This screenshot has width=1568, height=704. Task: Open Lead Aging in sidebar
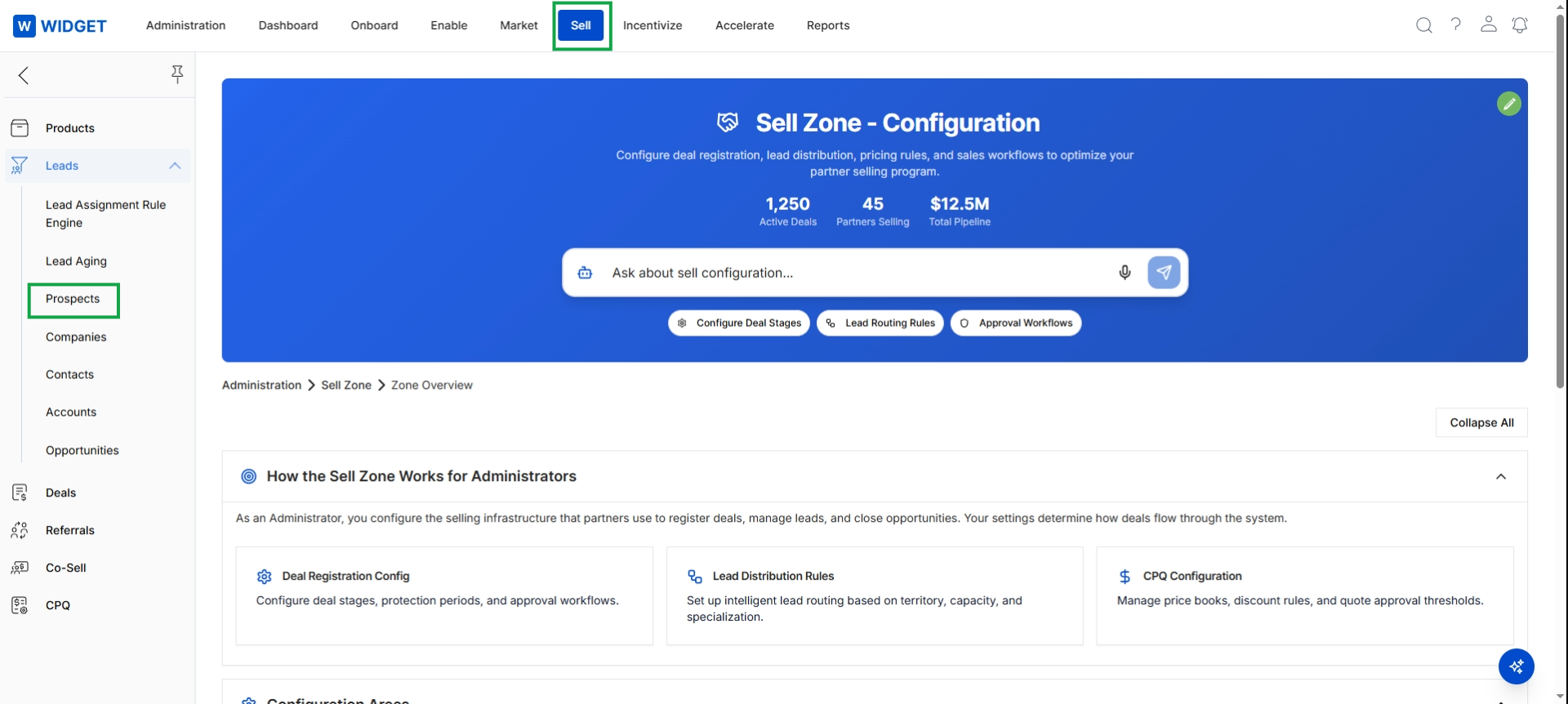[x=76, y=261]
